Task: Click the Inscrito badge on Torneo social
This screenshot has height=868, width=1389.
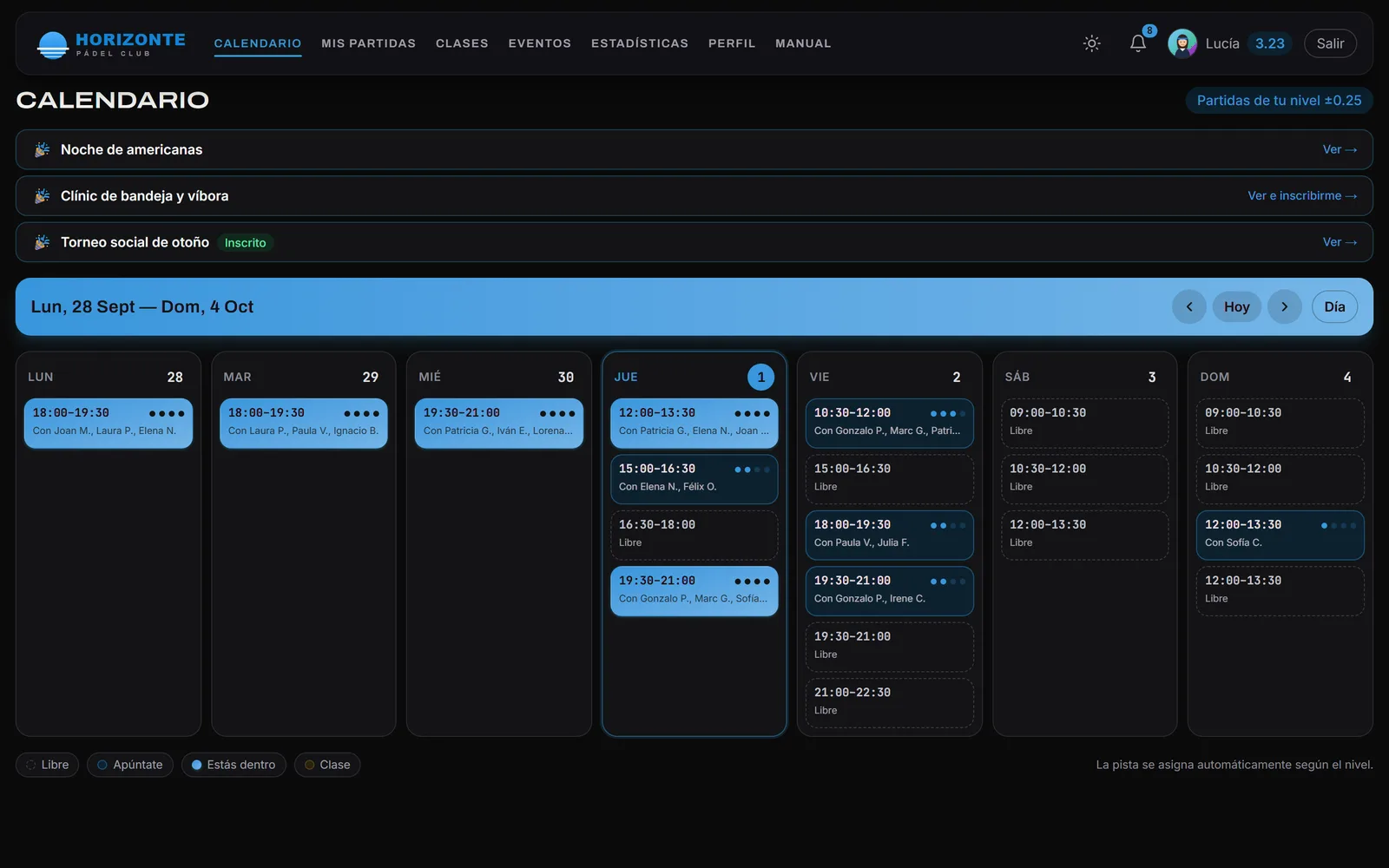Action: pos(246,243)
